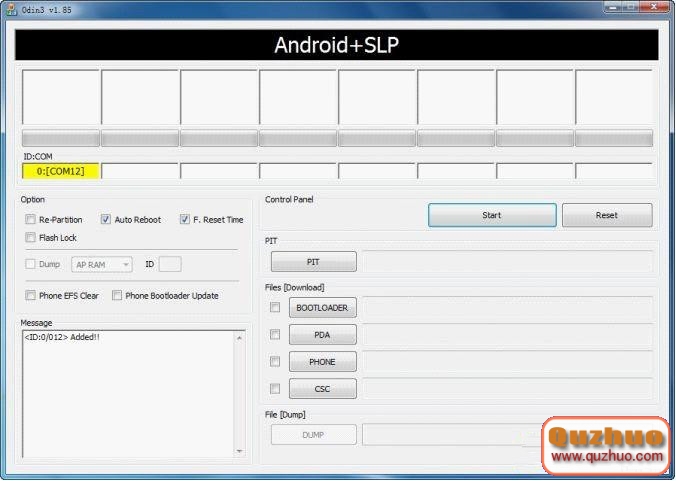
Task: Tick the checkbox beside PDA
Action: point(275,334)
